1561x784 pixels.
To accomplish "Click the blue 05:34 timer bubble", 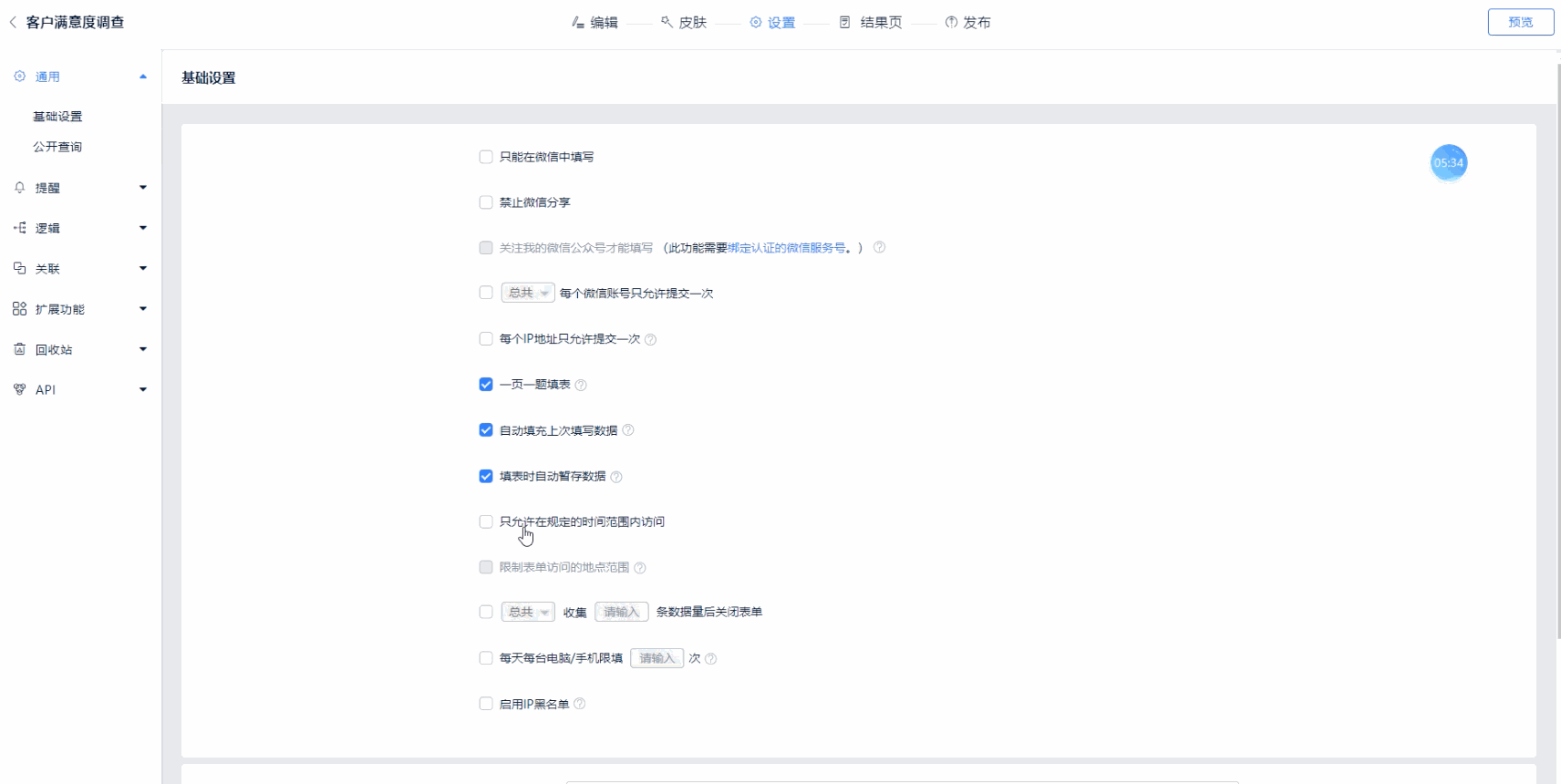I will pos(1448,163).
